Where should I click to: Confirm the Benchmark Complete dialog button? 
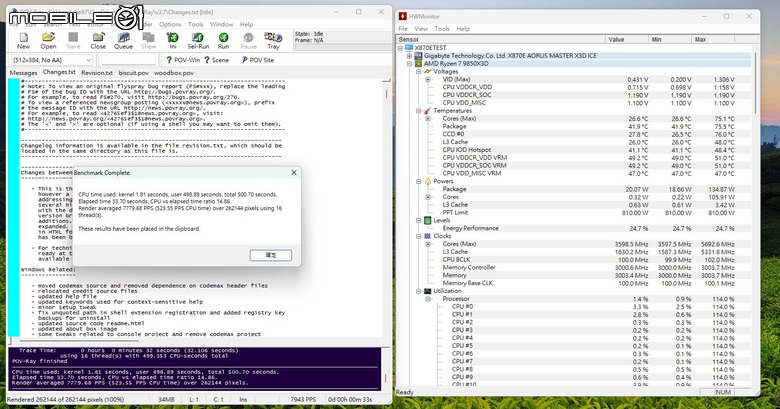coord(271,255)
